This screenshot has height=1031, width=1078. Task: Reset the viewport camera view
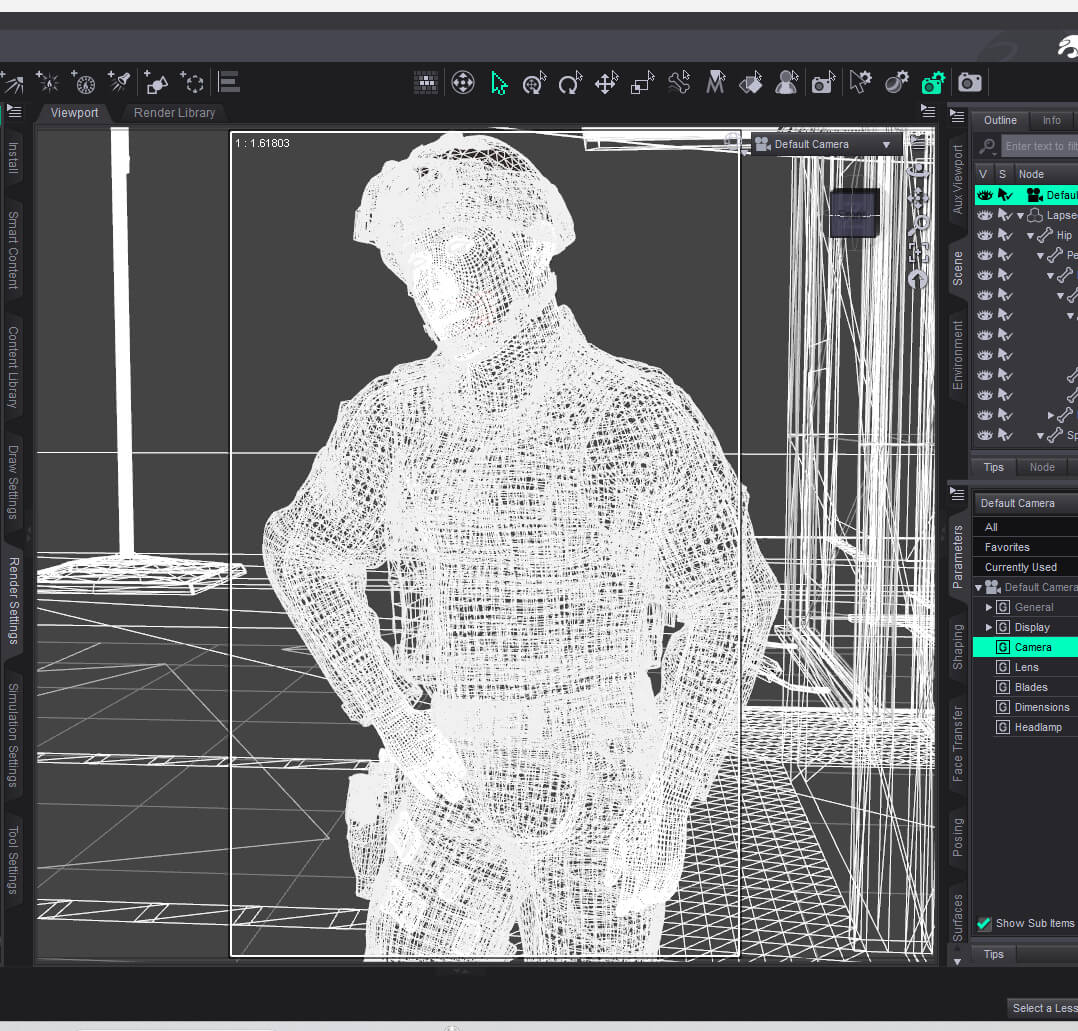tap(918, 279)
